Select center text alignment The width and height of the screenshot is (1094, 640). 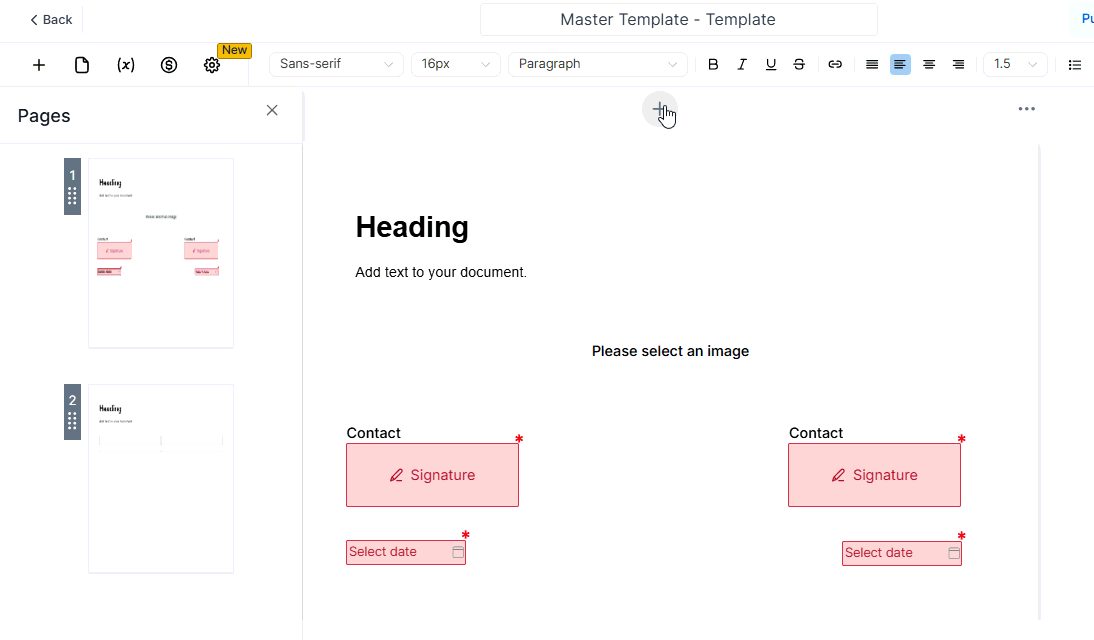pyautogui.click(x=929, y=64)
